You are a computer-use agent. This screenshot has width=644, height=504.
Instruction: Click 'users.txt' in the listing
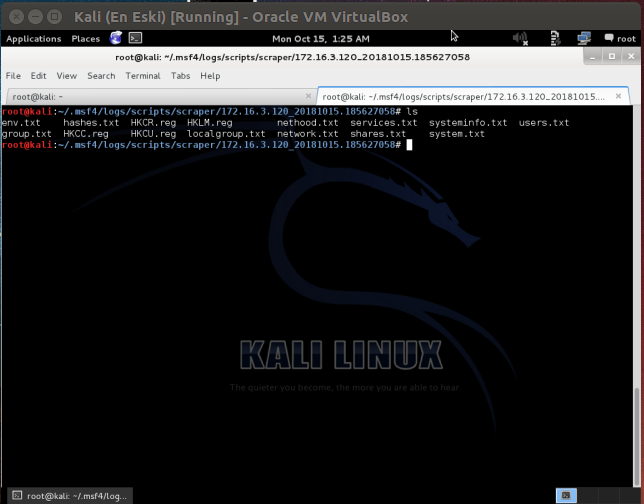click(544, 123)
